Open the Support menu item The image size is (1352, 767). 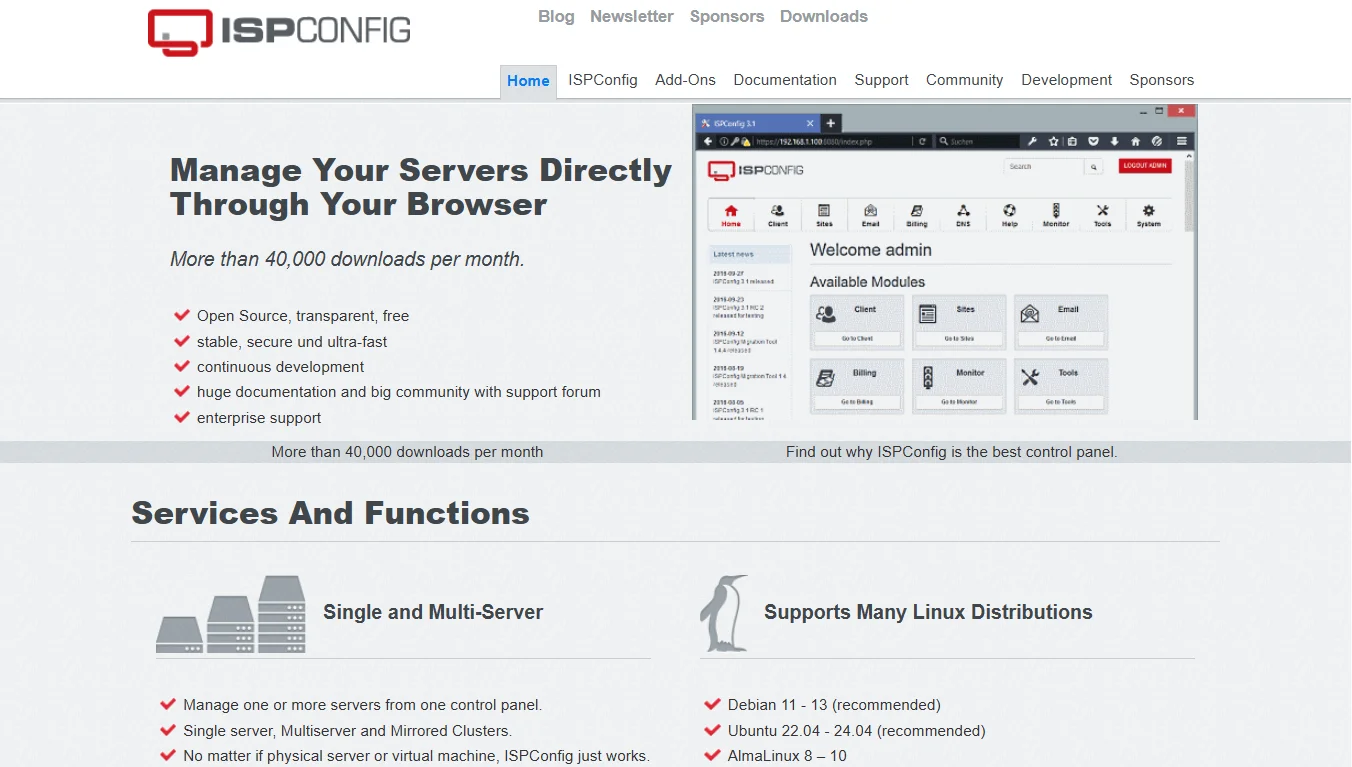tap(882, 80)
